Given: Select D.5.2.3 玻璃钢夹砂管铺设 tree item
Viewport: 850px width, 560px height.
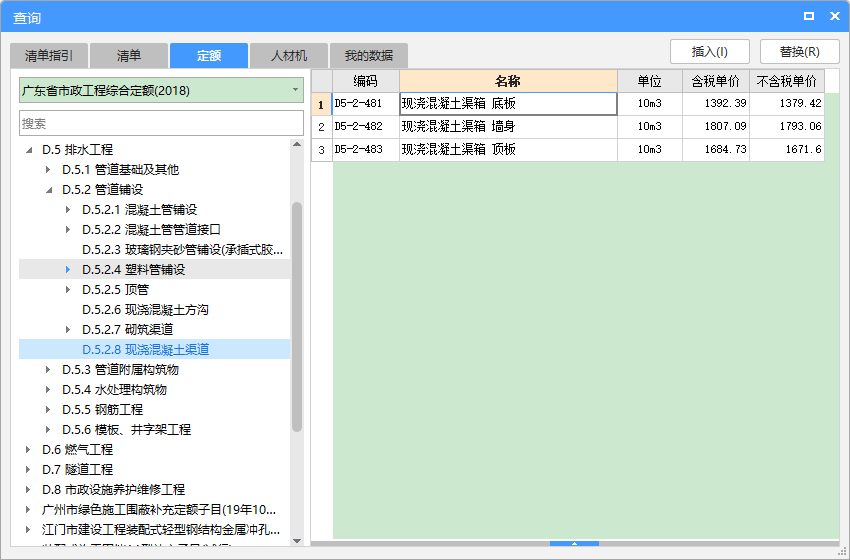Looking at the screenshot, I should 183,250.
